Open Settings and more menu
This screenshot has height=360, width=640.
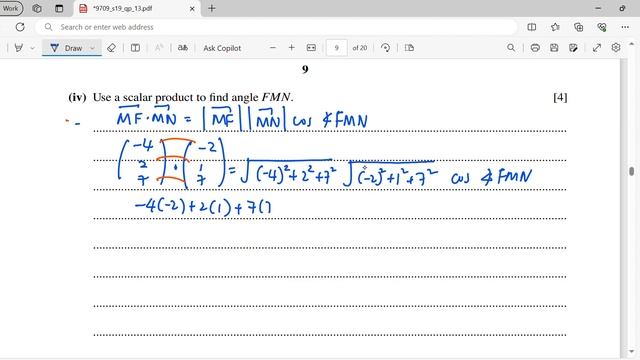coord(625,27)
